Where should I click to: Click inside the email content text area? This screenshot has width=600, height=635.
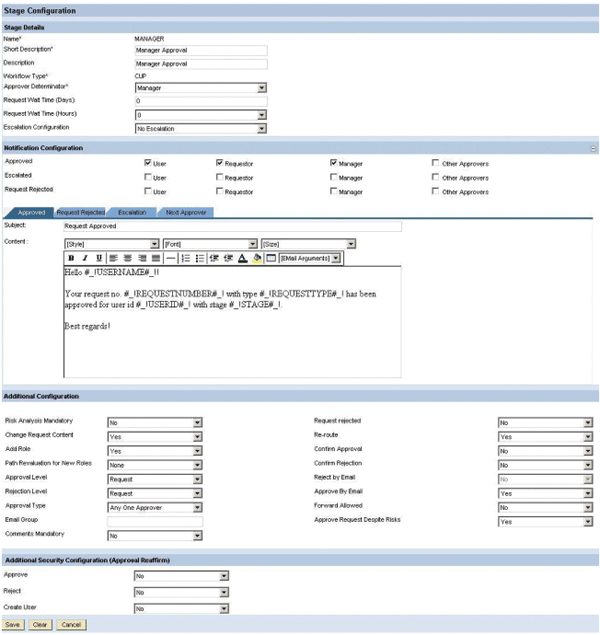232,322
